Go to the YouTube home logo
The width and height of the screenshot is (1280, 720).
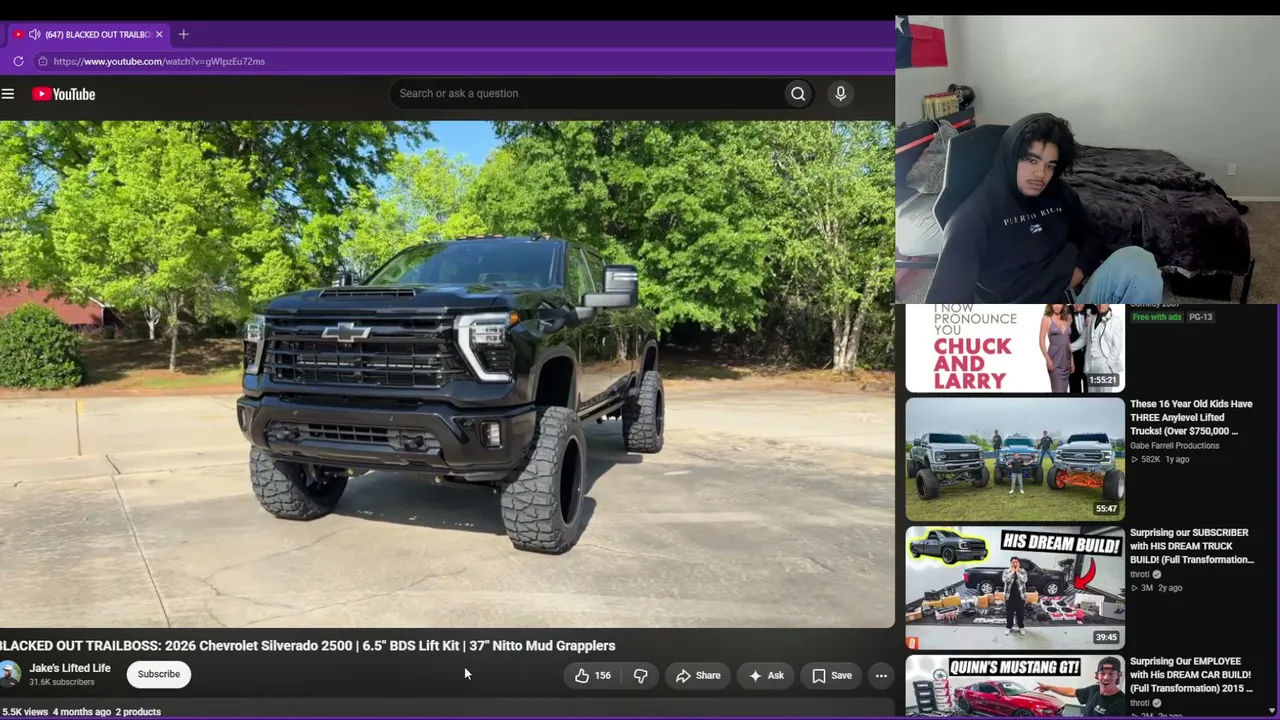click(x=63, y=94)
